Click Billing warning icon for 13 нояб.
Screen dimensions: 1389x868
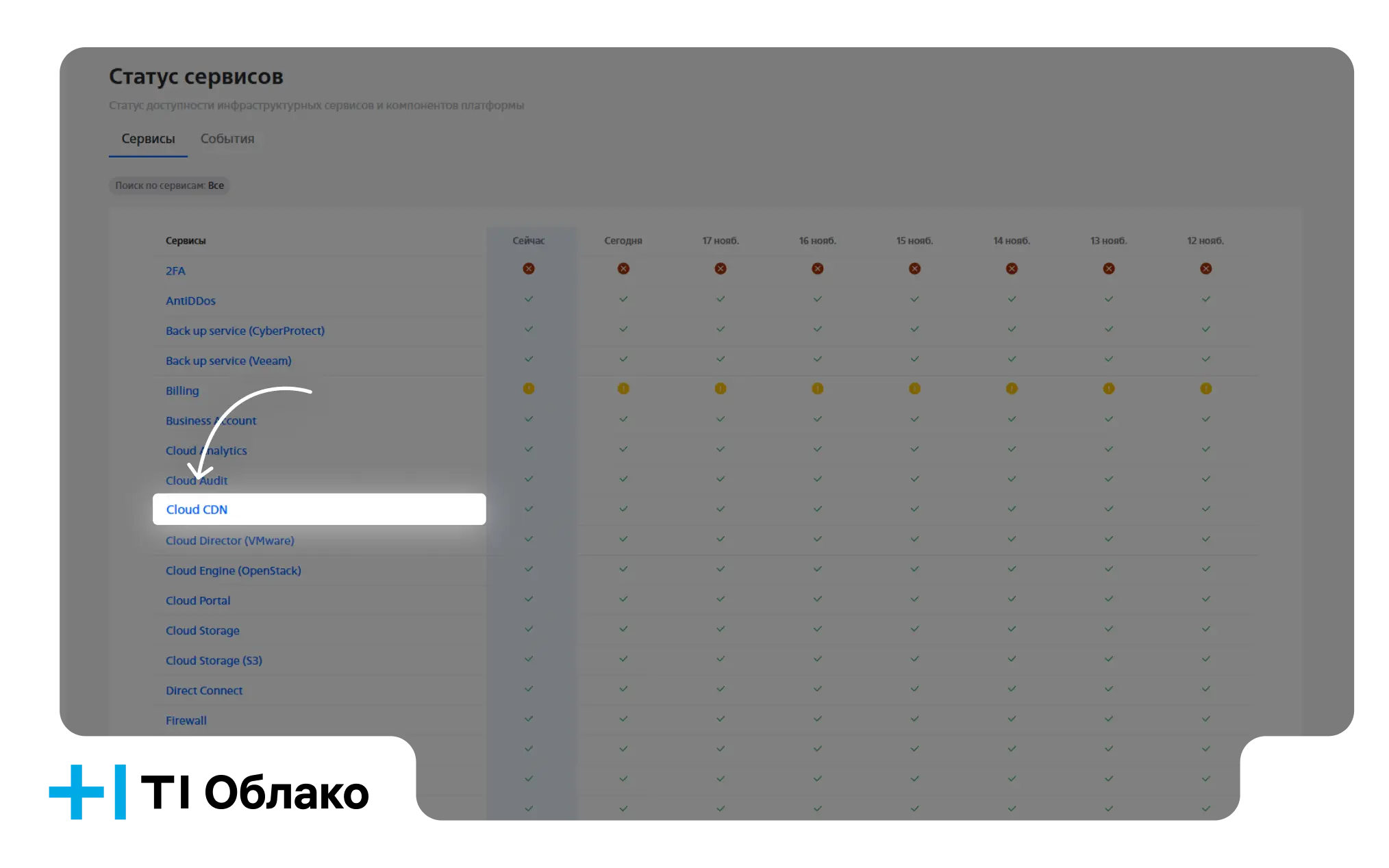coord(1109,389)
